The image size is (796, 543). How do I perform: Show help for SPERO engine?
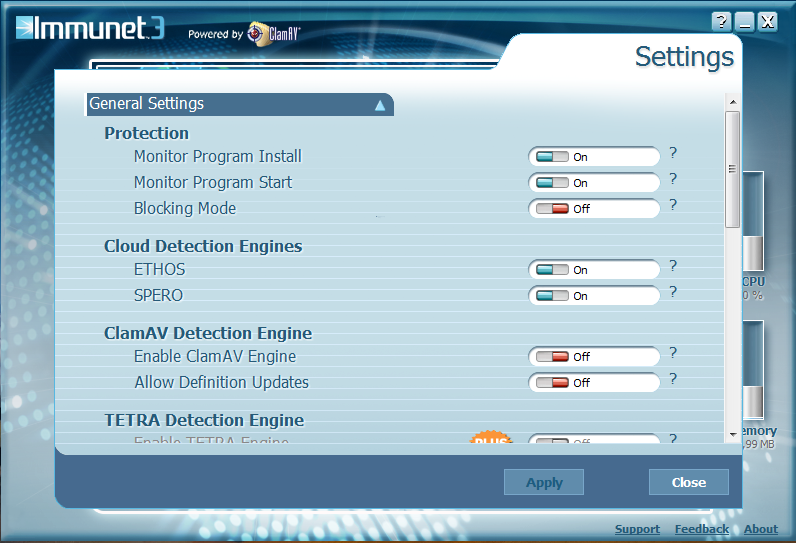coord(673,292)
